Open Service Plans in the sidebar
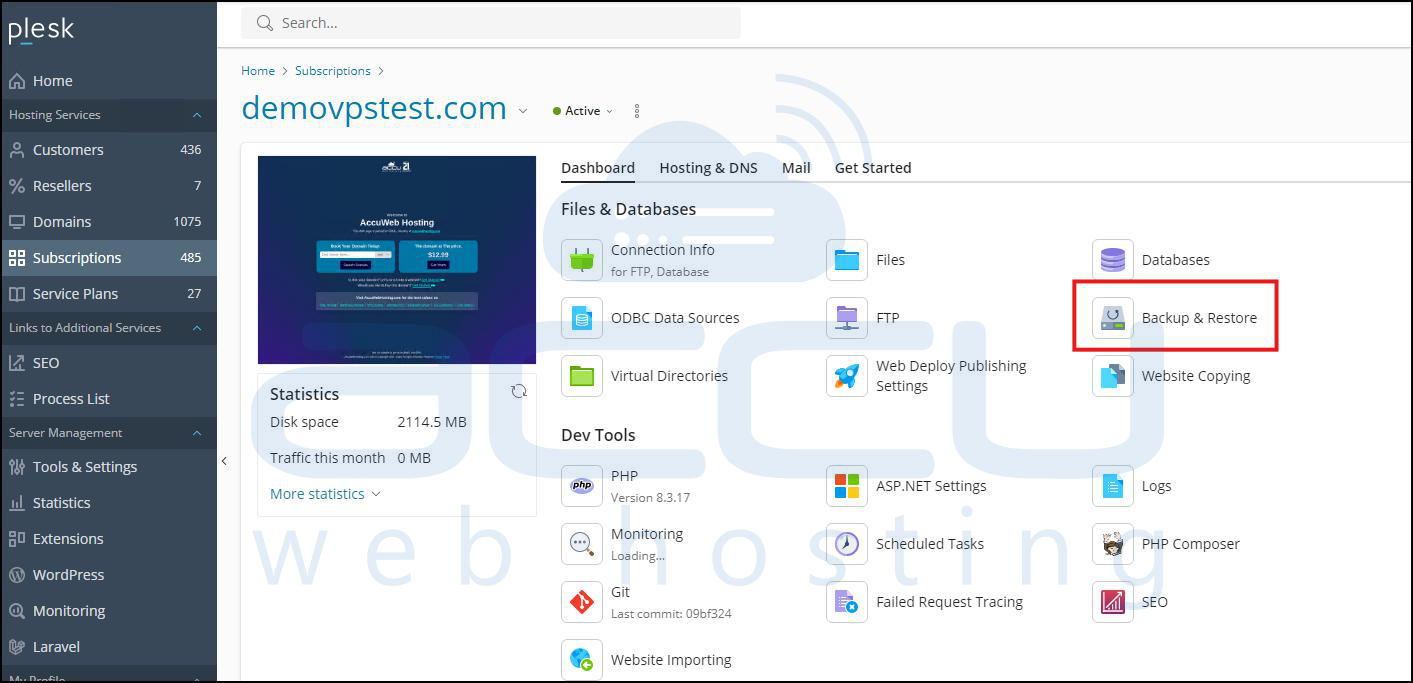 pos(108,294)
